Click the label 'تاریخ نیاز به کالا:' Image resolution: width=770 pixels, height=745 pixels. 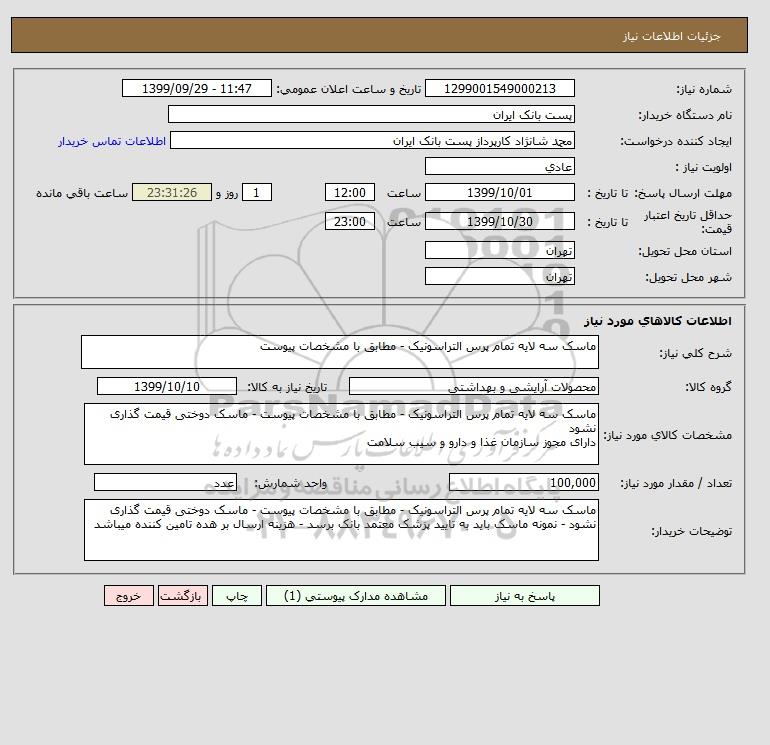pyautogui.click(x=287, y=387)
